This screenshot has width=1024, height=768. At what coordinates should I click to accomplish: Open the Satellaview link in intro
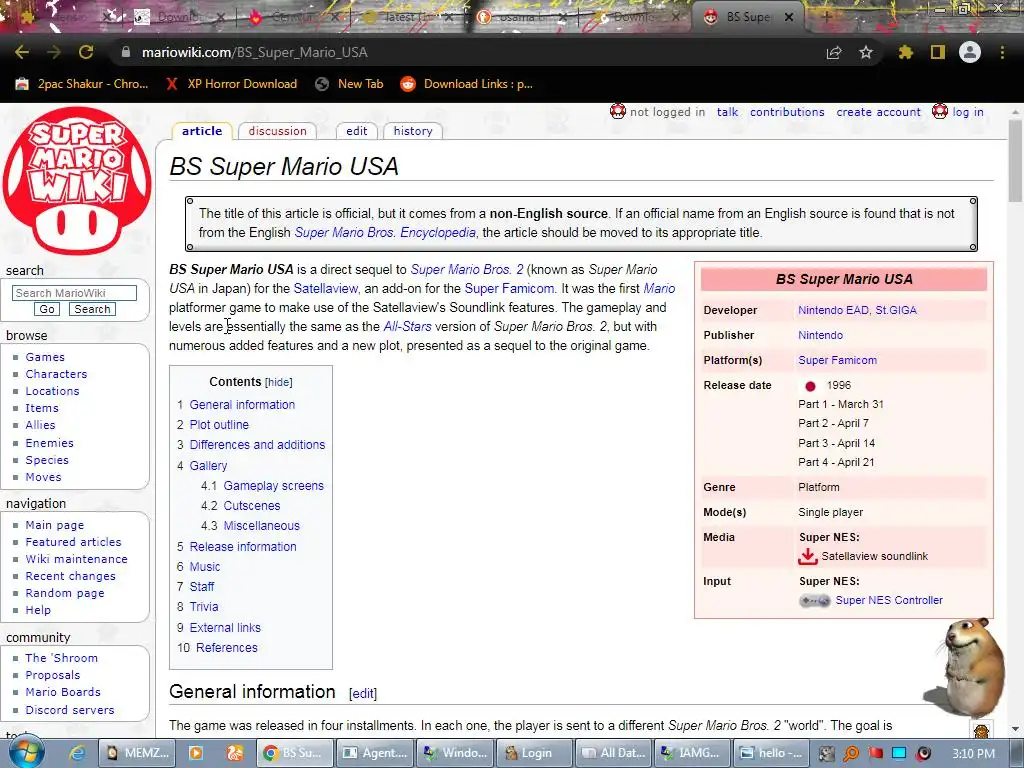click(x=326, y=289)
